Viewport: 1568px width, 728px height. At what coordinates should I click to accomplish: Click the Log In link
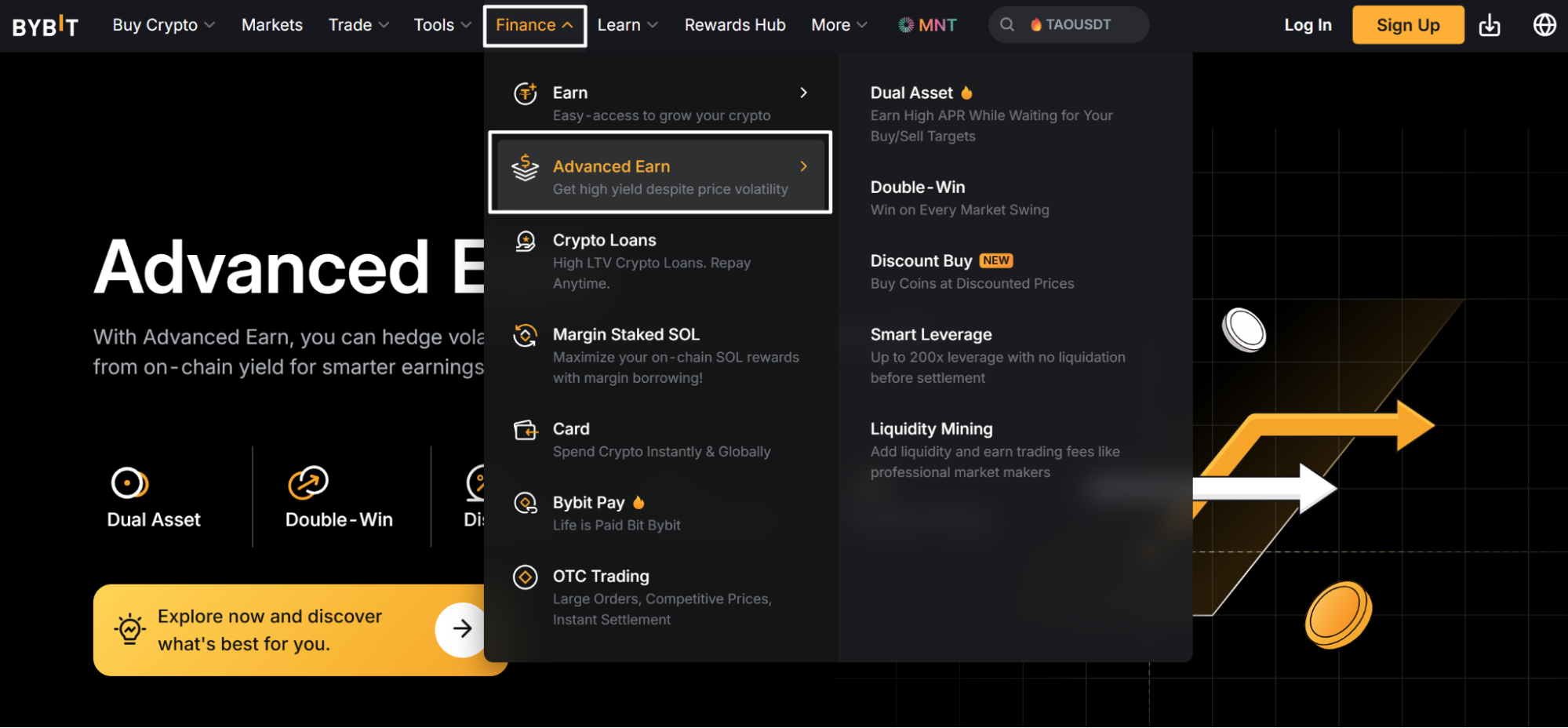click(x=1308, y=25)
